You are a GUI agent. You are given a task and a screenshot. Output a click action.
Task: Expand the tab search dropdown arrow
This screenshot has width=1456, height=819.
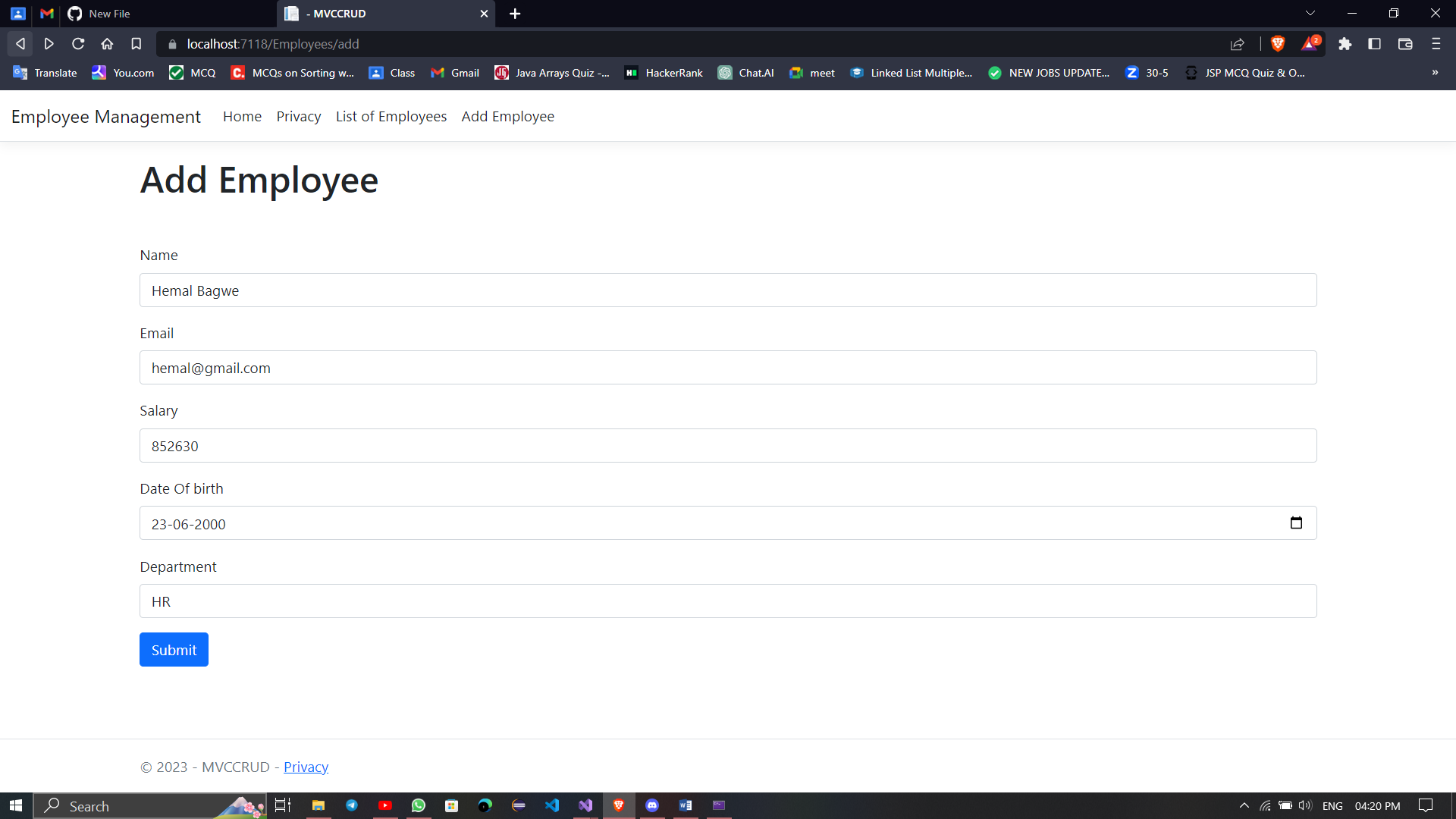(1310, 14)
